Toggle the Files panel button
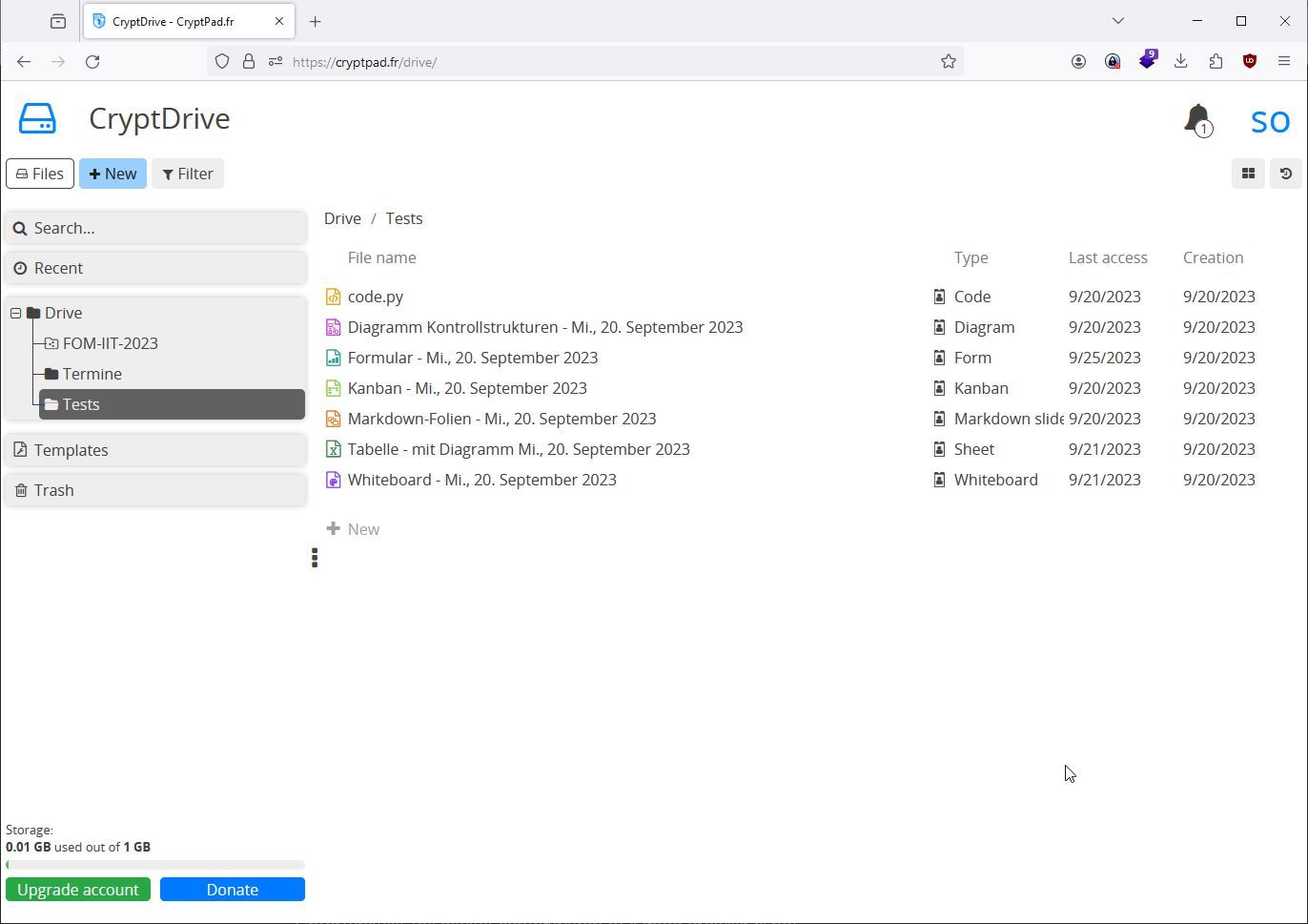 [40, 174]
